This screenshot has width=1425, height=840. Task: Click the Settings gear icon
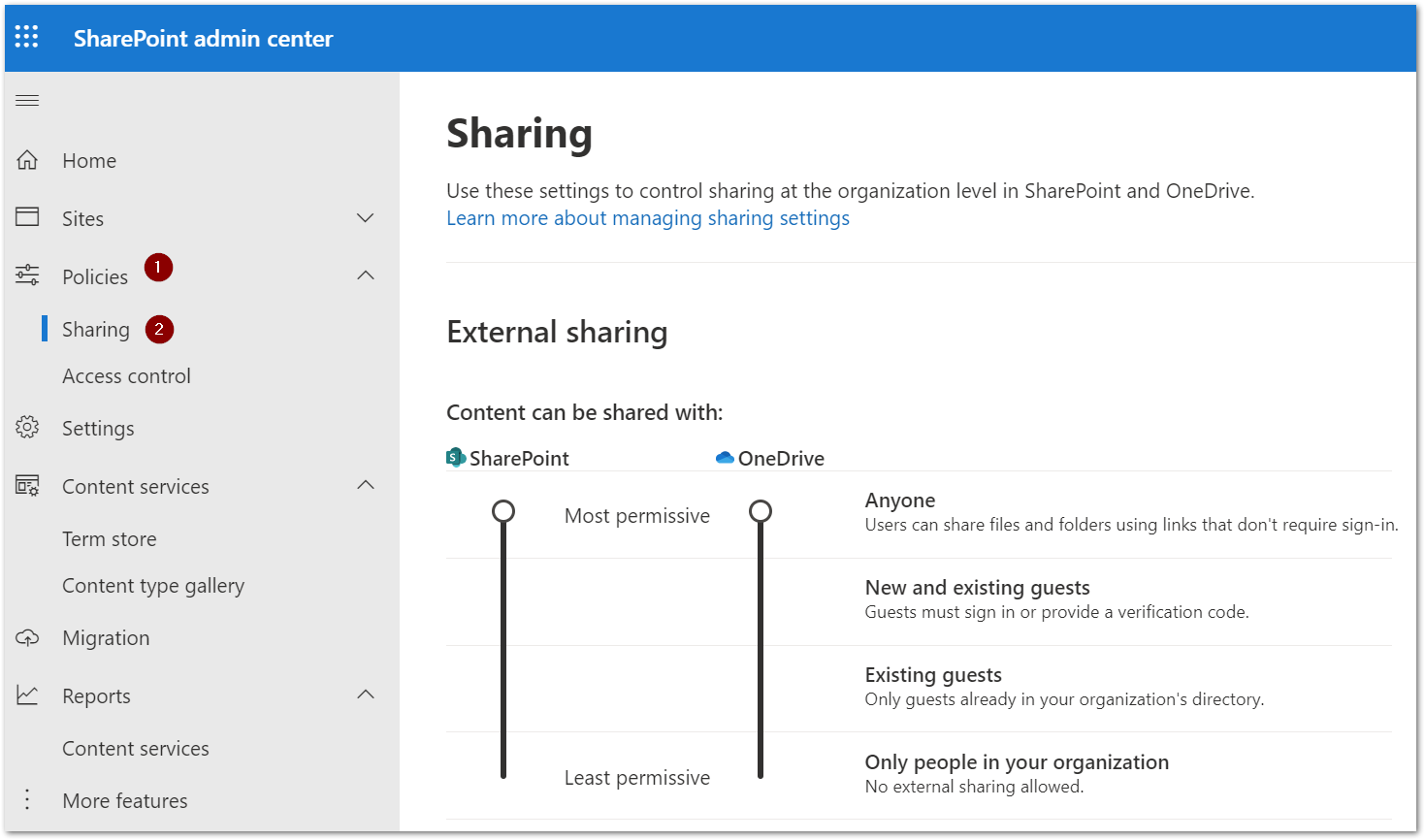pos(27,427)
